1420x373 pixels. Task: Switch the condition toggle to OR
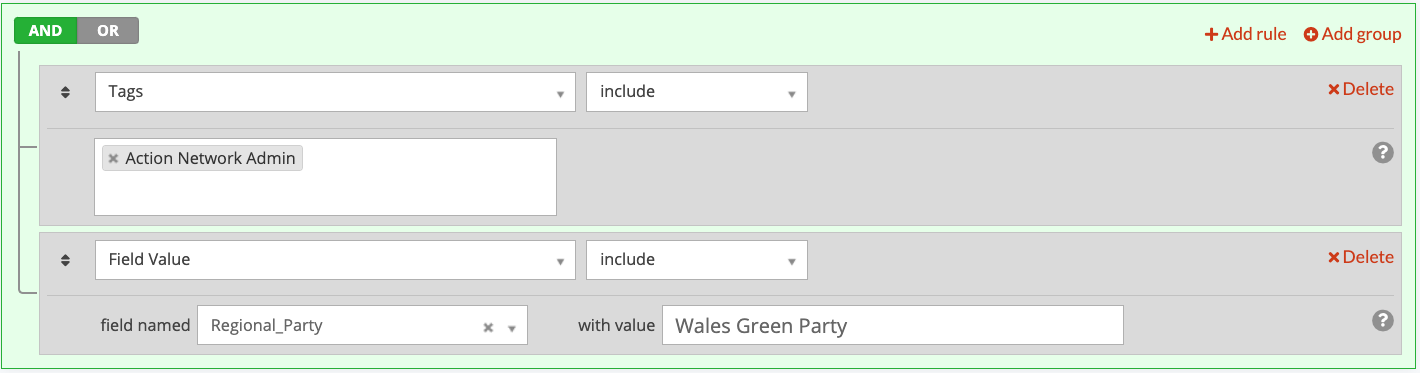[x=108, y=31]
